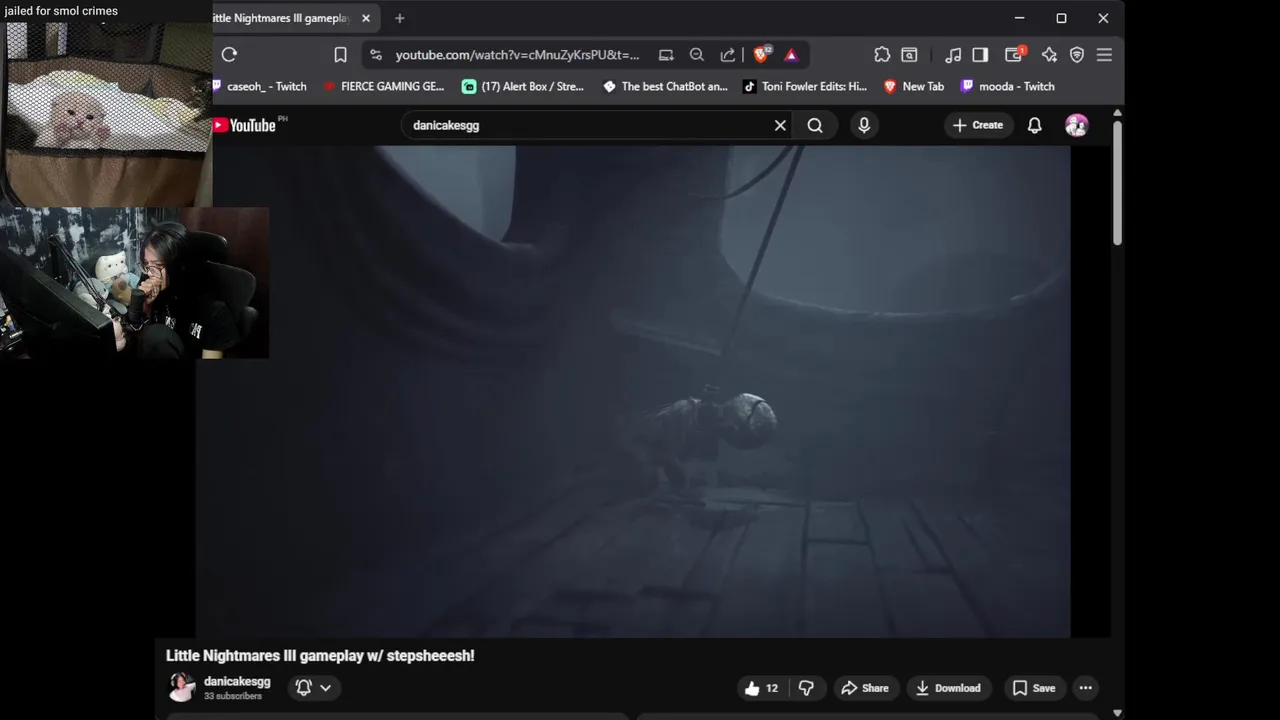This screenshot has height=720, width=1280.
Task: Click the zoom magnifier icon in address bar
Action: [x=697, y=55]
